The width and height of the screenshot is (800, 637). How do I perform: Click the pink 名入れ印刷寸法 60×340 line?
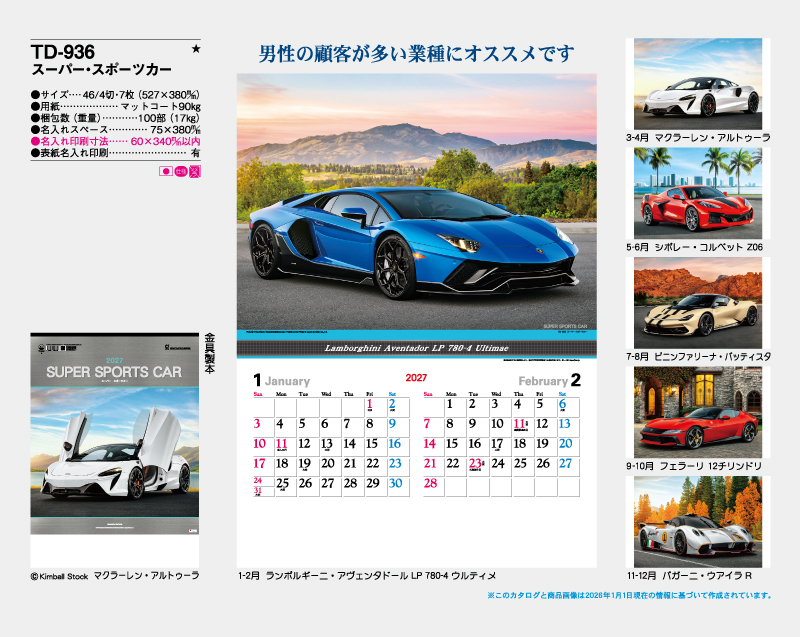pos(115,141)
